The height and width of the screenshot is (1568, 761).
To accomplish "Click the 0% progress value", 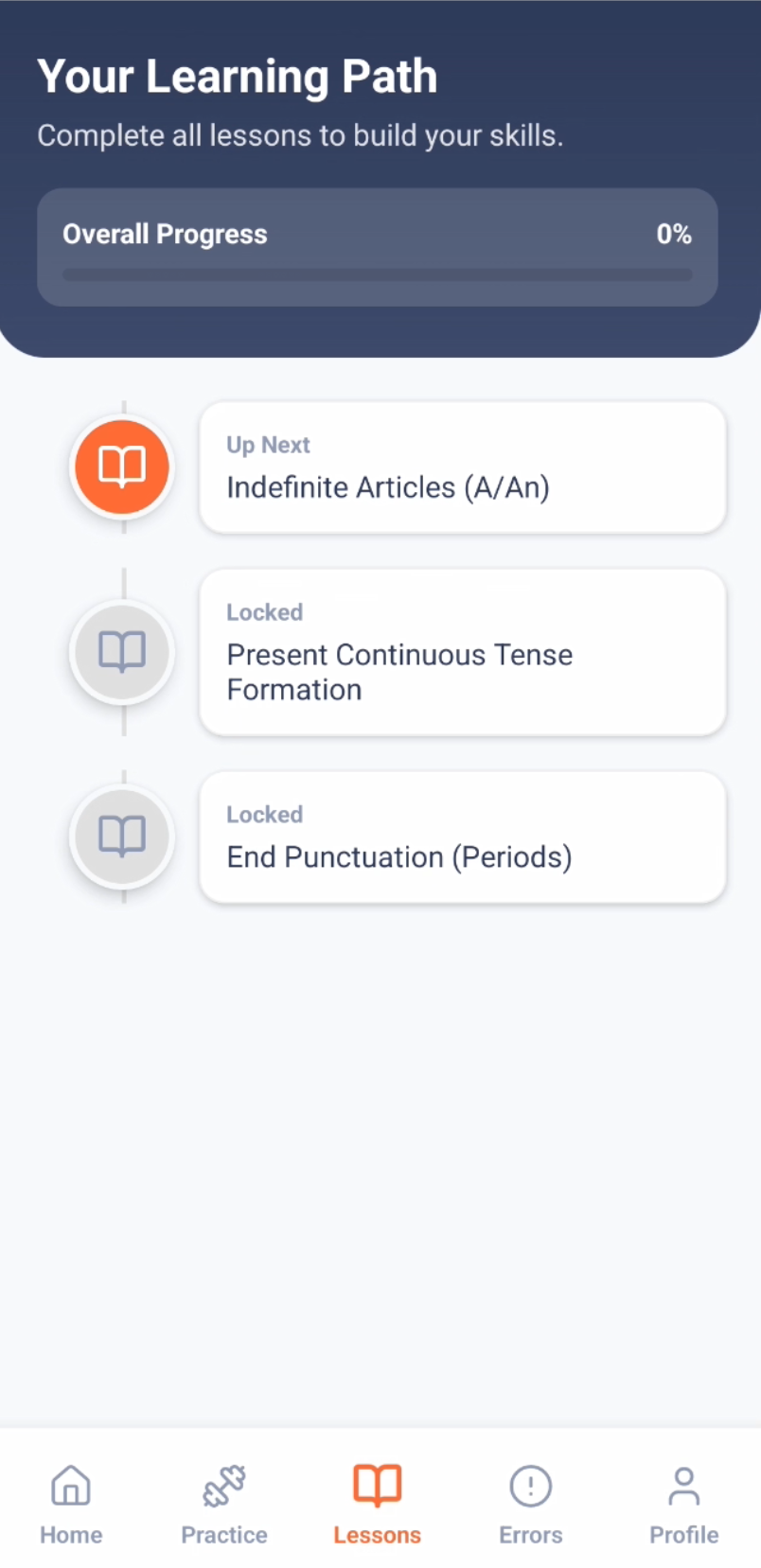I will 674,234.
